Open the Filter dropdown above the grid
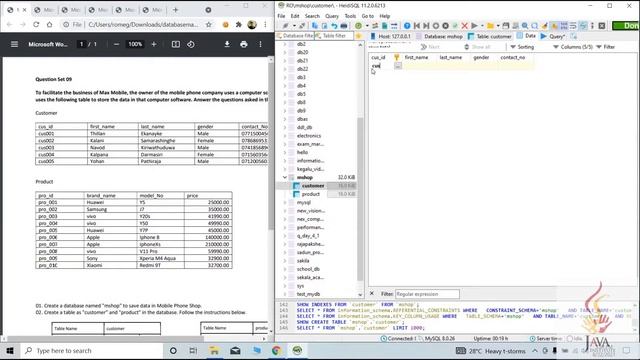The image size is (640, 360). 606,47
